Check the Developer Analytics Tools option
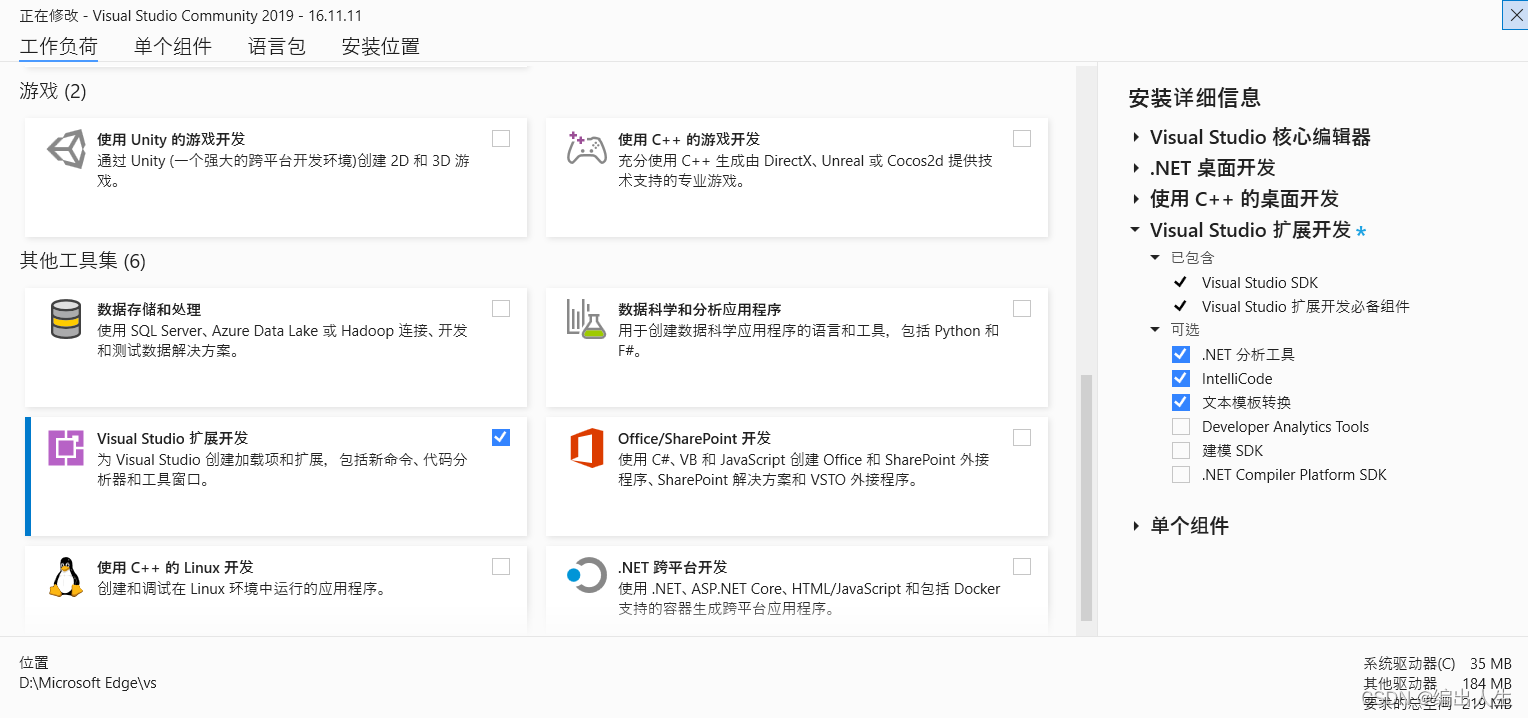This screenshot has height=718, width=1528. click(x=1181, y=426)
